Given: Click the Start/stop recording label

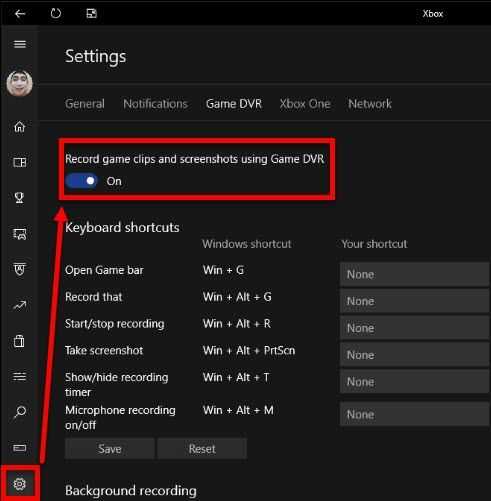Looking at the screenshot, I should click(115, 324).
